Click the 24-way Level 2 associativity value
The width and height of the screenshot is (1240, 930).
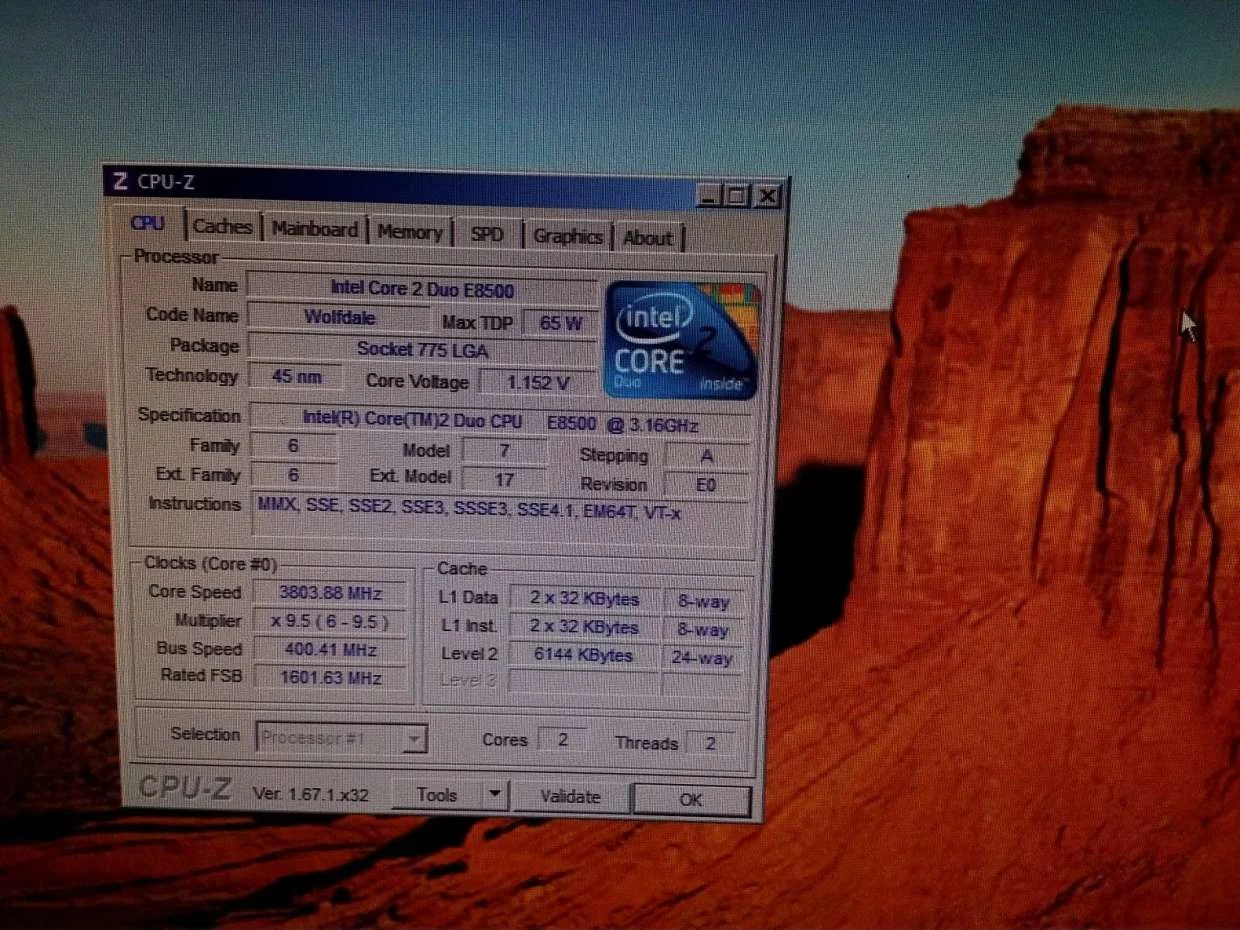(702, 658)
